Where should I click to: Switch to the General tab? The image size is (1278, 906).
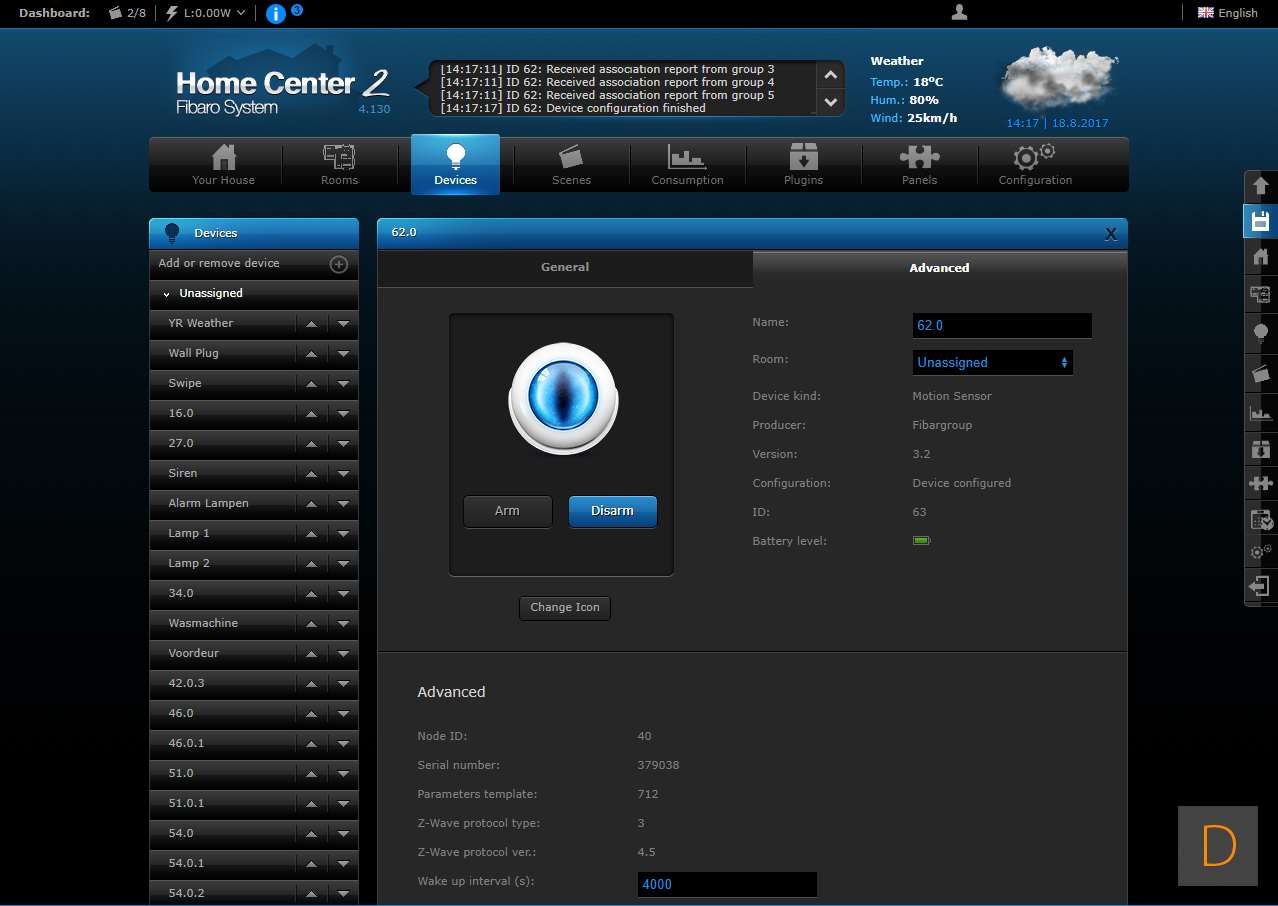(565, 268)
